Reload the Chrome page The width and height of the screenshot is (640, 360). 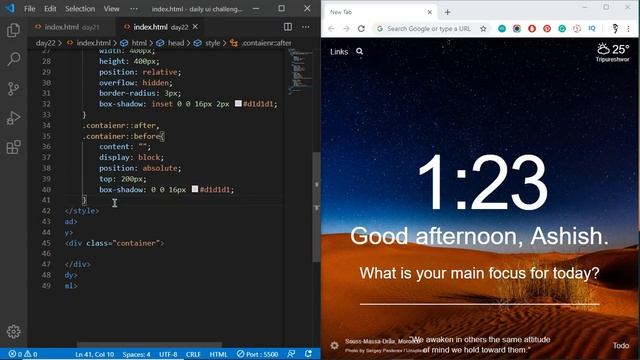[361, 29]
